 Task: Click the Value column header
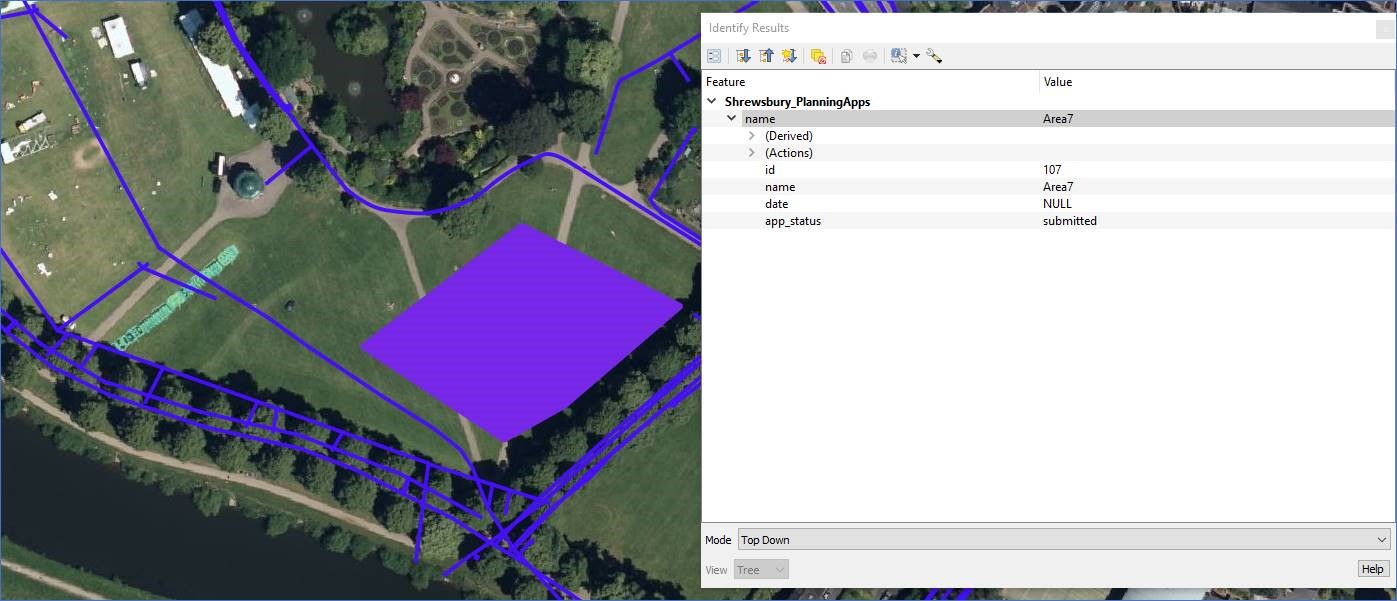(1216, 82)
